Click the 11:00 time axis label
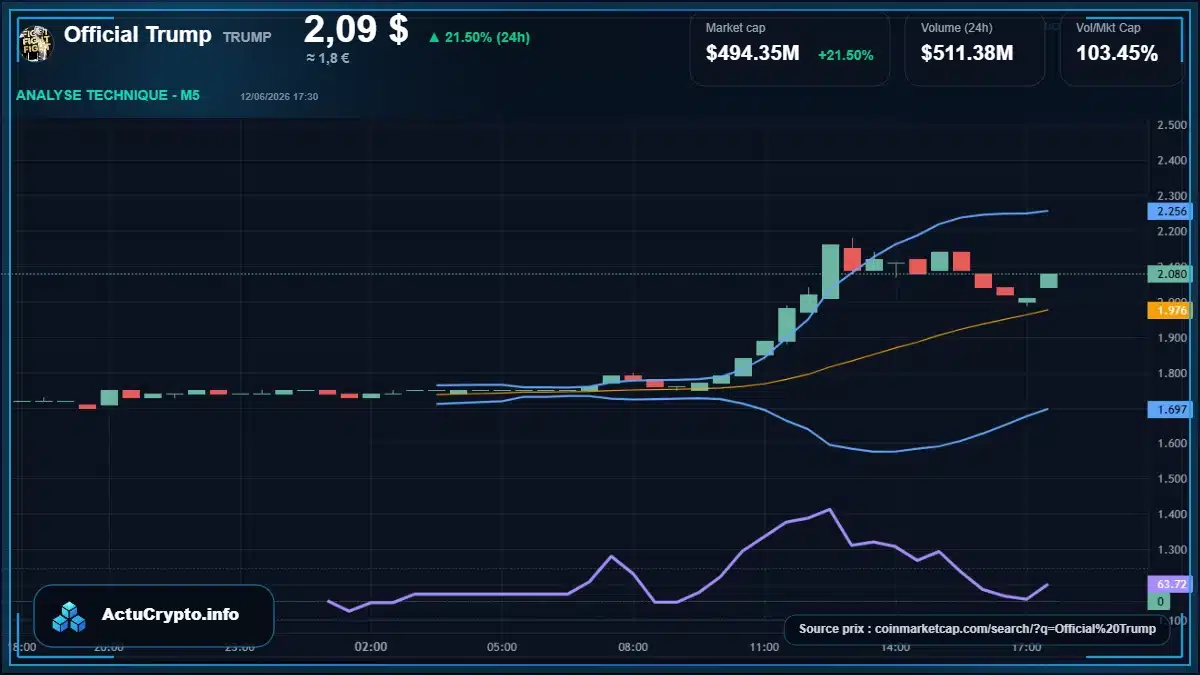 [x=764, y=647]
